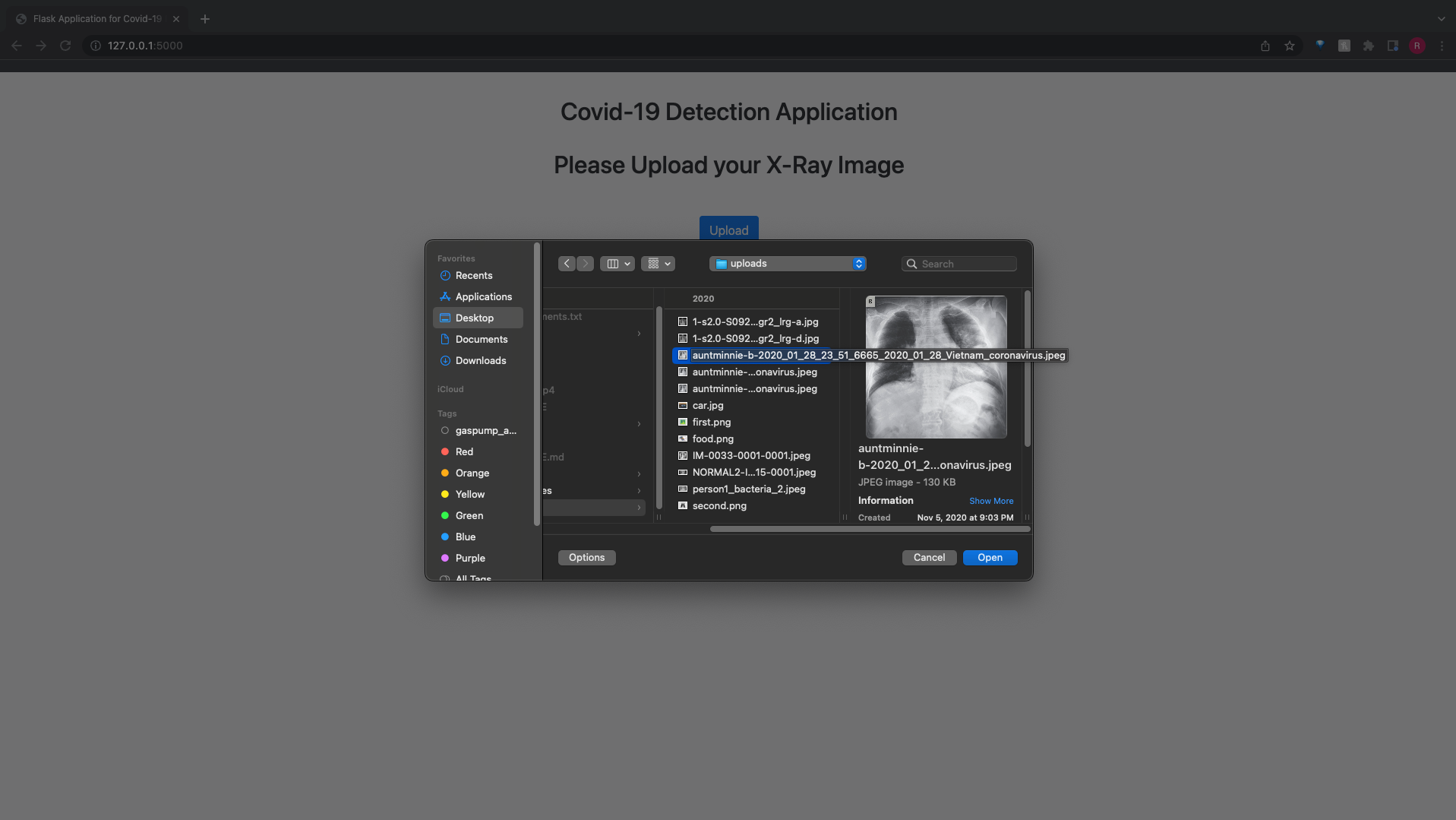The image size is (1456, 820).
Task: Select the gaspump_a... tag
Action: click(x=478, y=431)
